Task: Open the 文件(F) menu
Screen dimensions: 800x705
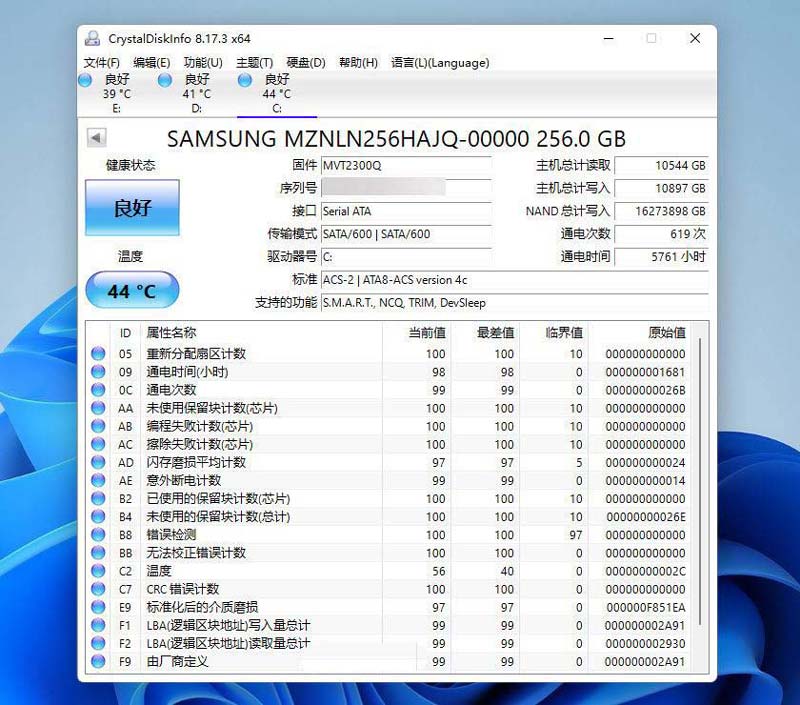Action: [102, 62]
